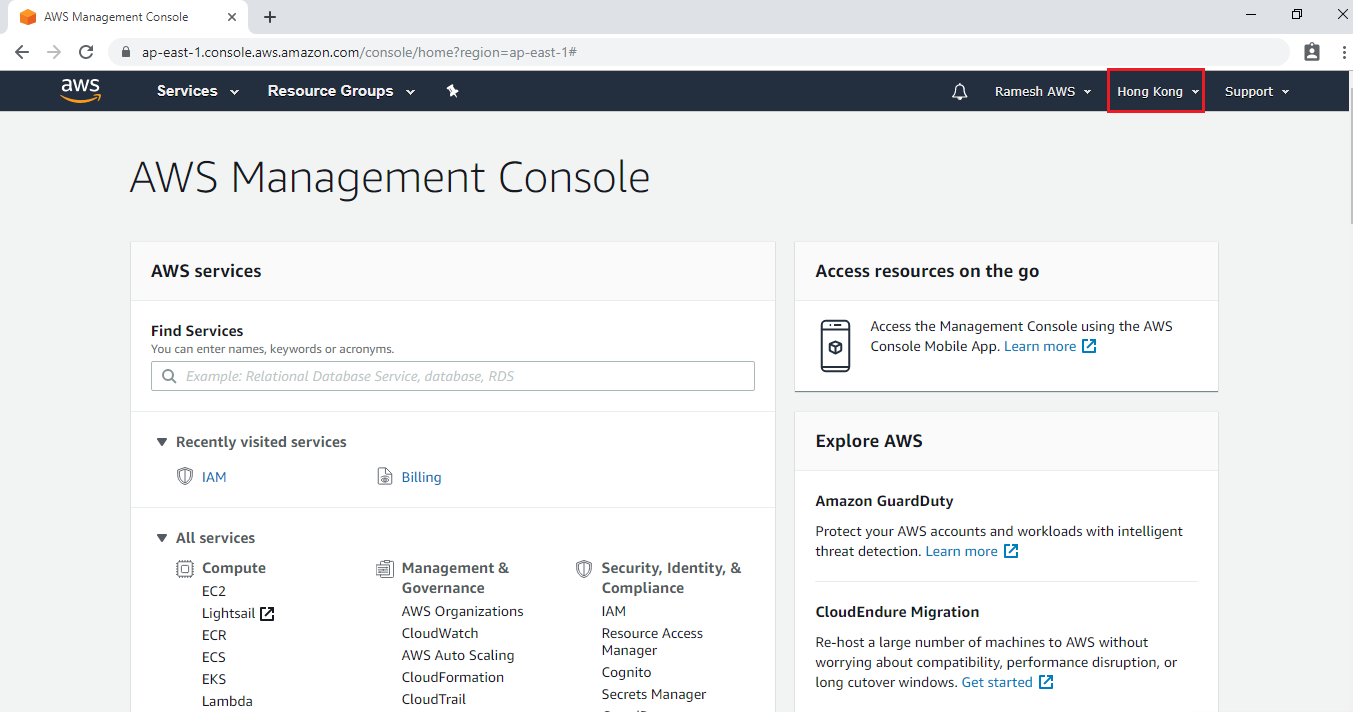Viewport: 1353px width, 712px height.
Task: Click the browser profile badge icon
Action: coord(1312,52)
